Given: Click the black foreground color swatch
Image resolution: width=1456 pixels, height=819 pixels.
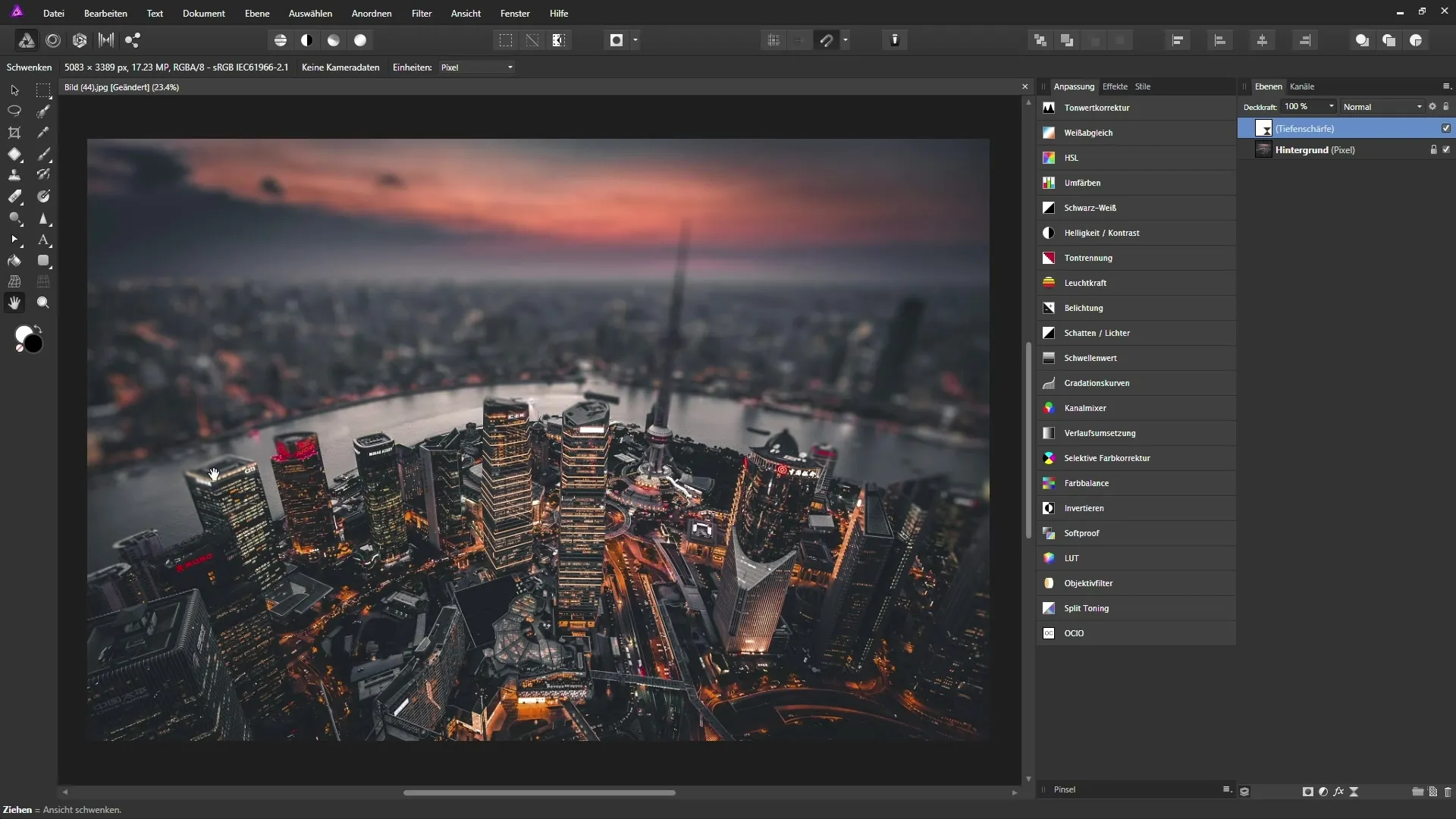Looking at the screenshot, I should (x=33, y=344).
